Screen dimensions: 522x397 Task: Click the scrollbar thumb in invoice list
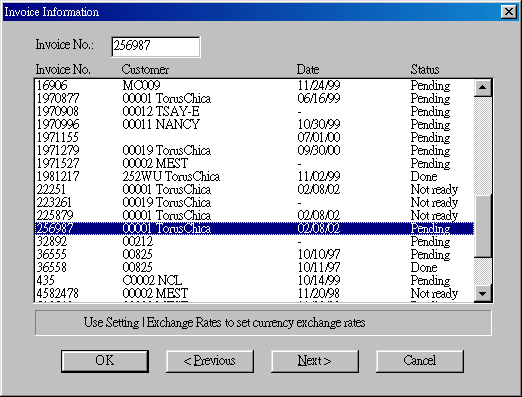(x=482, y=226)
